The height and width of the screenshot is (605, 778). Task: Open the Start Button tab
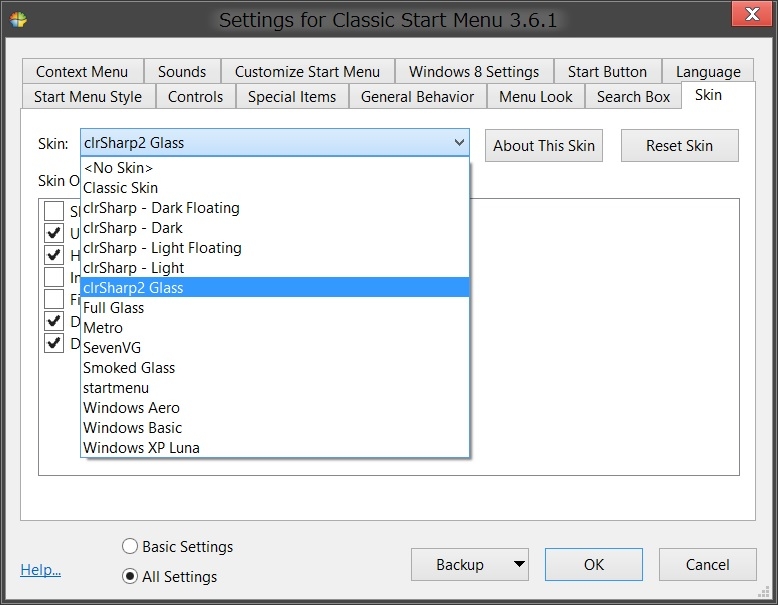(x=607, y=71)
